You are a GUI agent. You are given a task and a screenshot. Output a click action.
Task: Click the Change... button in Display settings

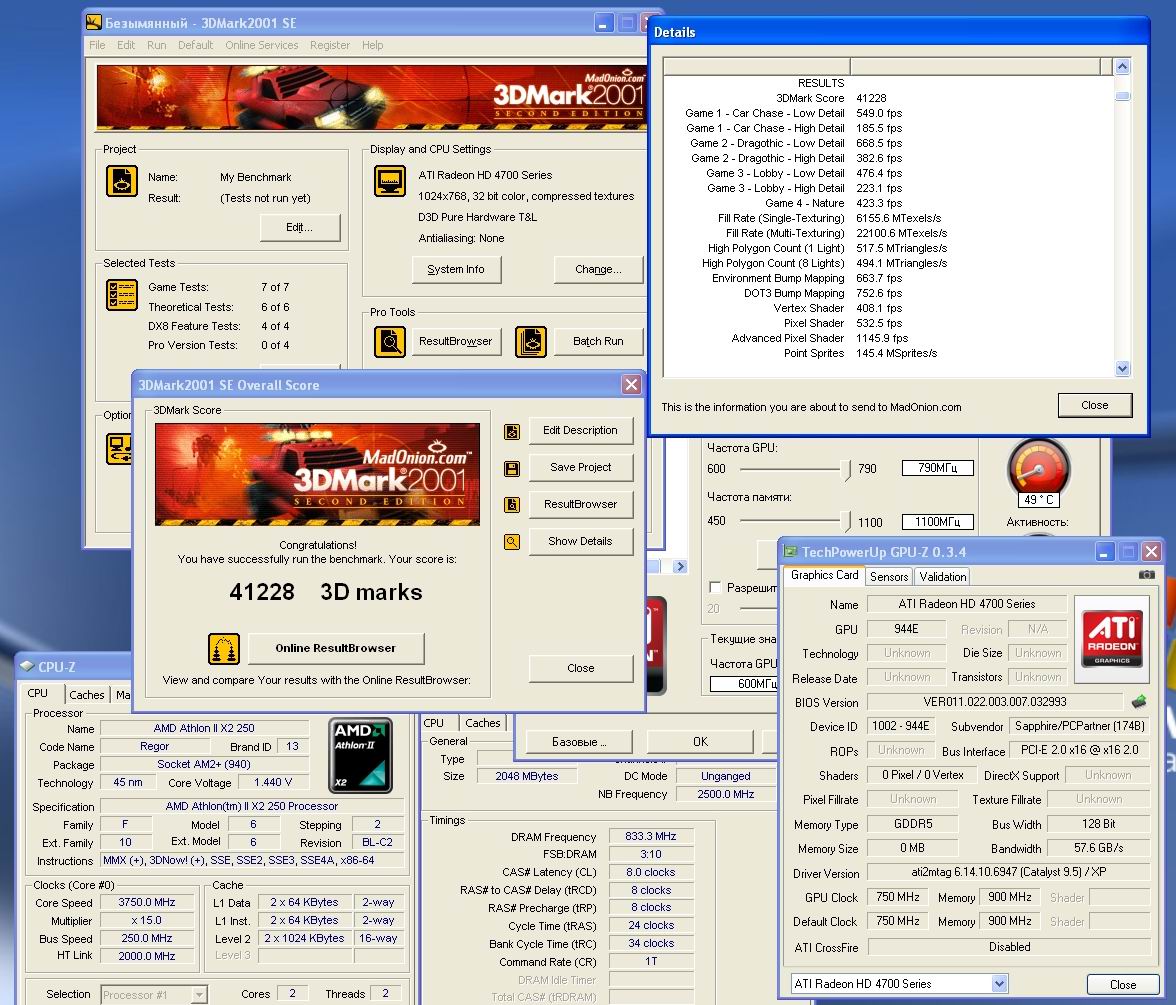pos(598,269)
